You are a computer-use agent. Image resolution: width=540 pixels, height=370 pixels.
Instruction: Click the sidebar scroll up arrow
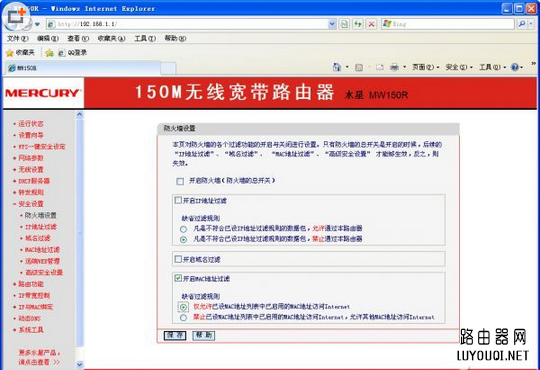[80, 115]
